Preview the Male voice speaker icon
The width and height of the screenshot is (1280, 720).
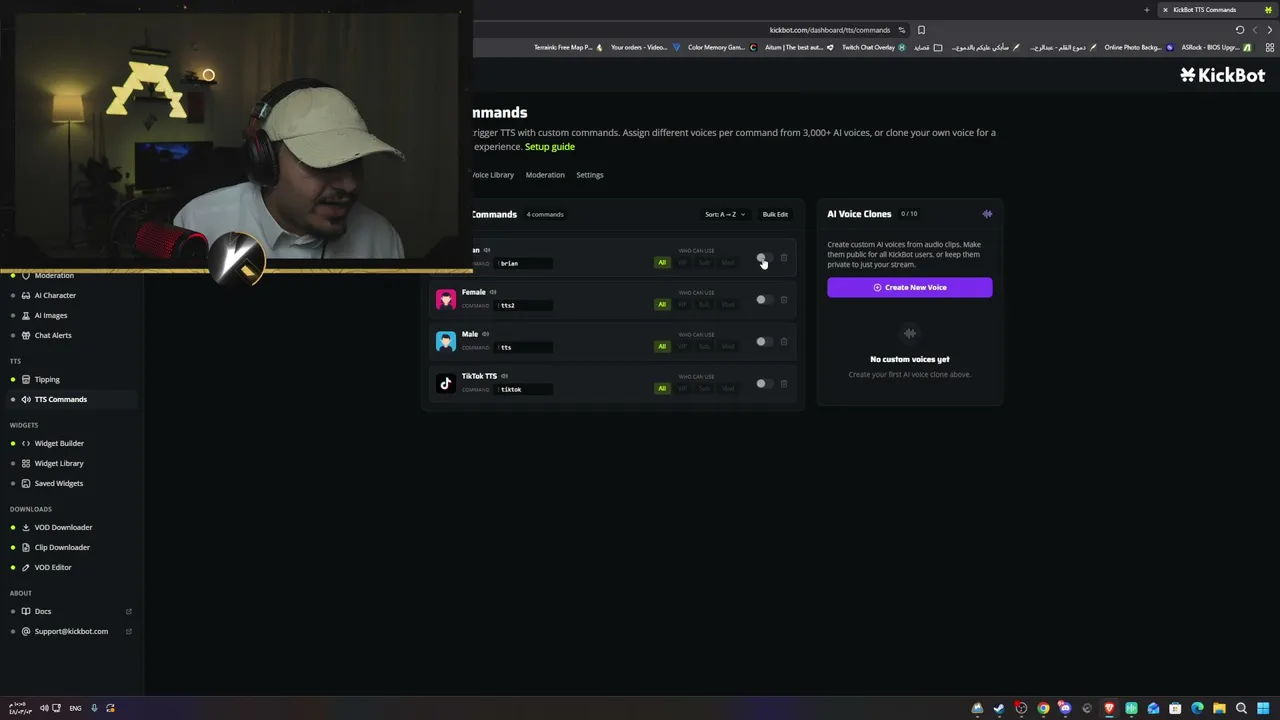486,334
